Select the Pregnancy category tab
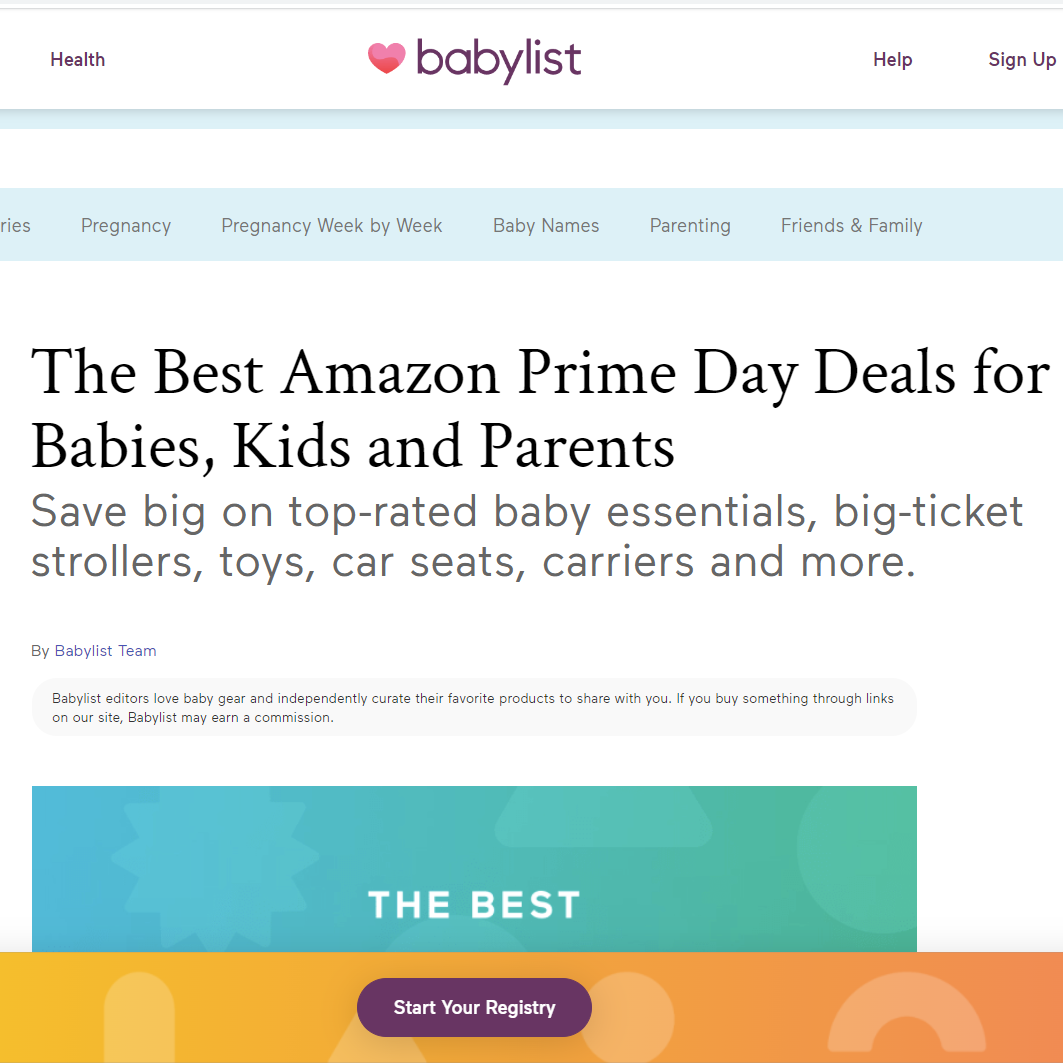This screenshot has height=1063, width=1063. tap(126, 226)
